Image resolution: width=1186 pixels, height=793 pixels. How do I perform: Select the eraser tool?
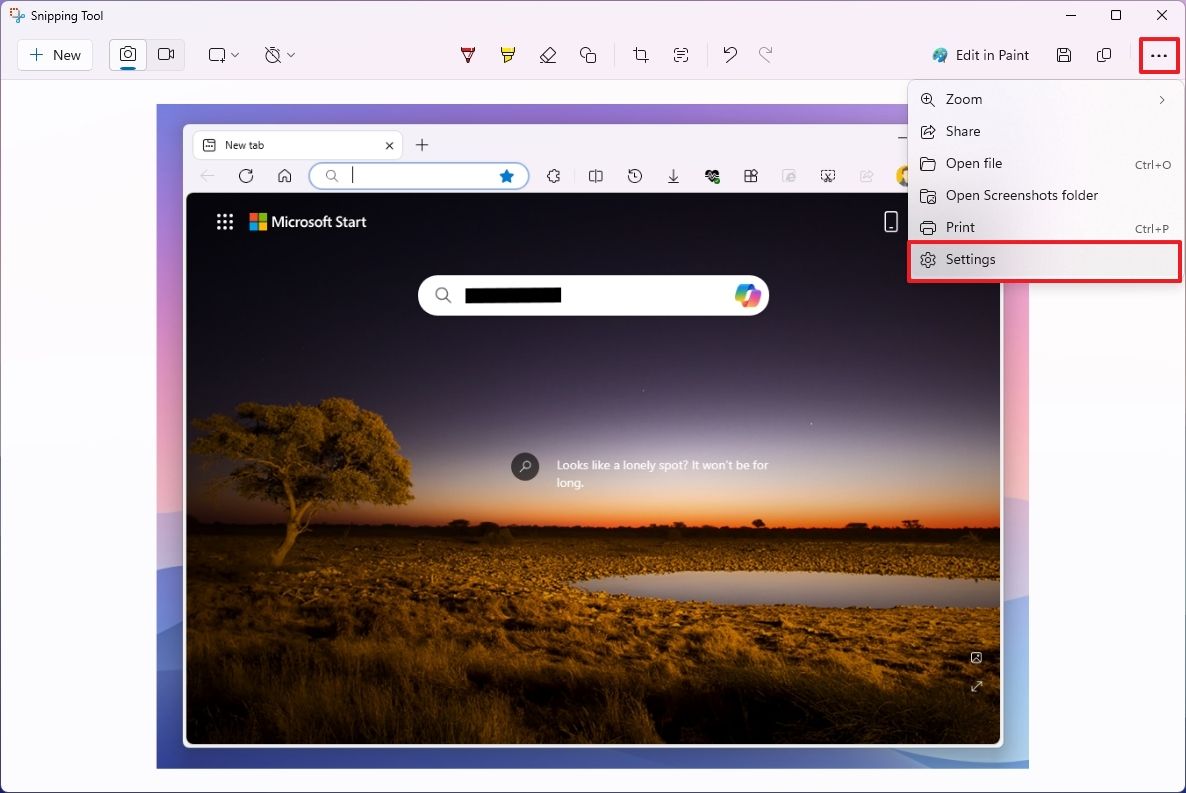[547, 55]
